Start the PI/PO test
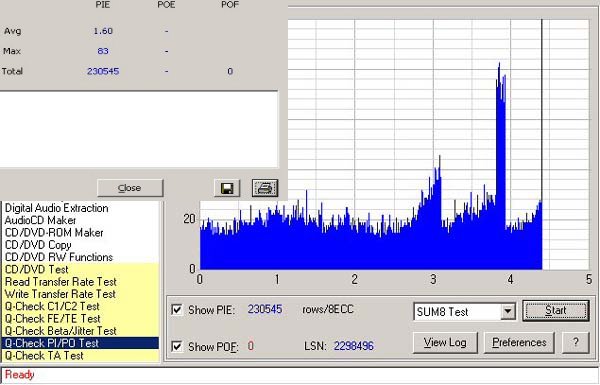 click(x=556, y=310)
